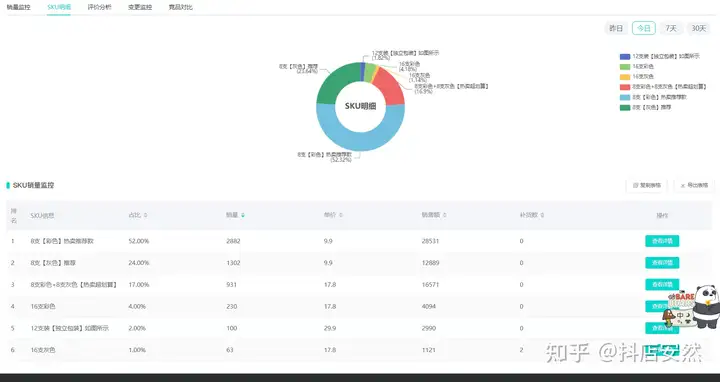Click the 16支灰色 SKU name in table
Screen dimensions: 720x382
(x=43, y=350)
